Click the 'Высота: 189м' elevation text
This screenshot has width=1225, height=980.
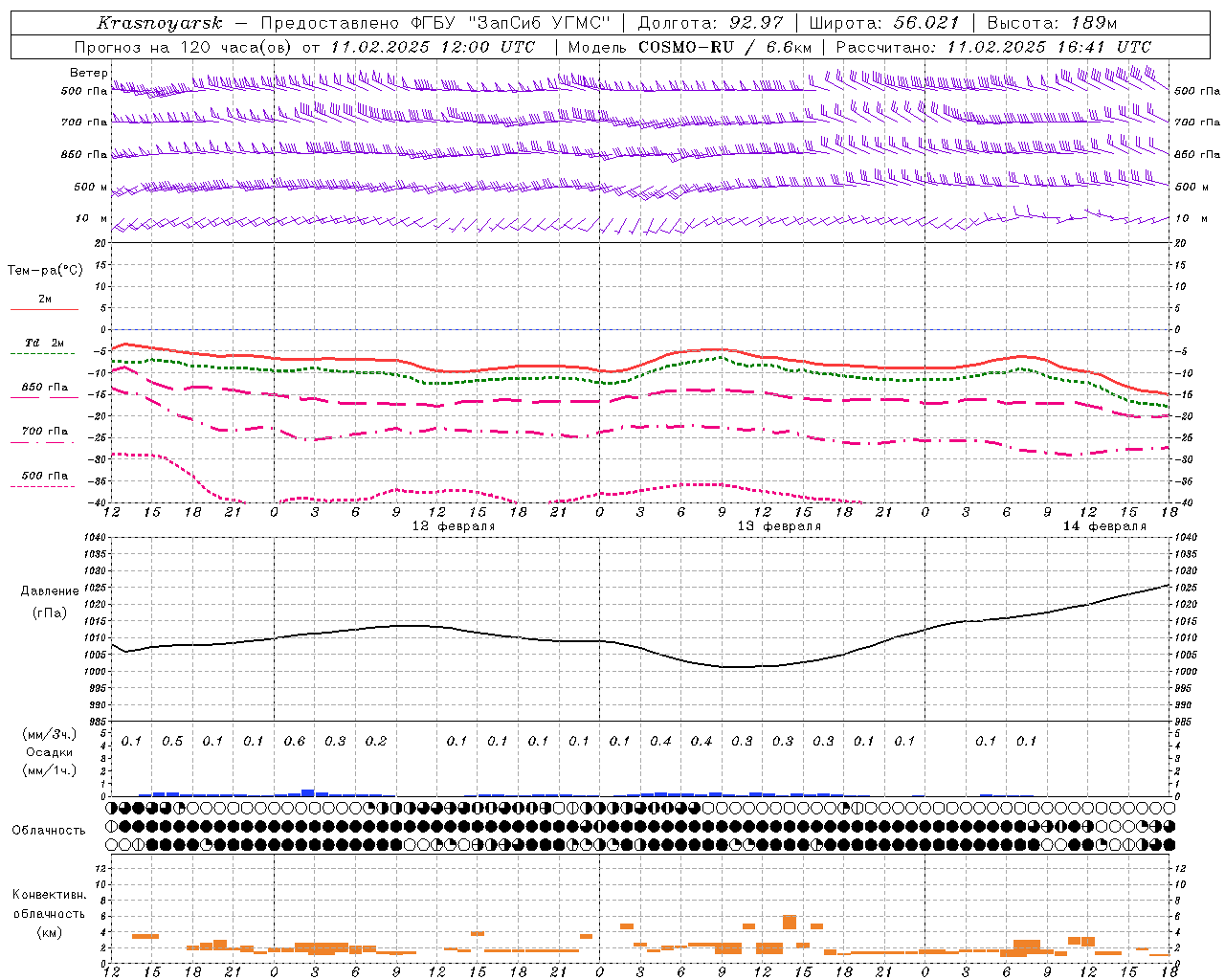1052,23
